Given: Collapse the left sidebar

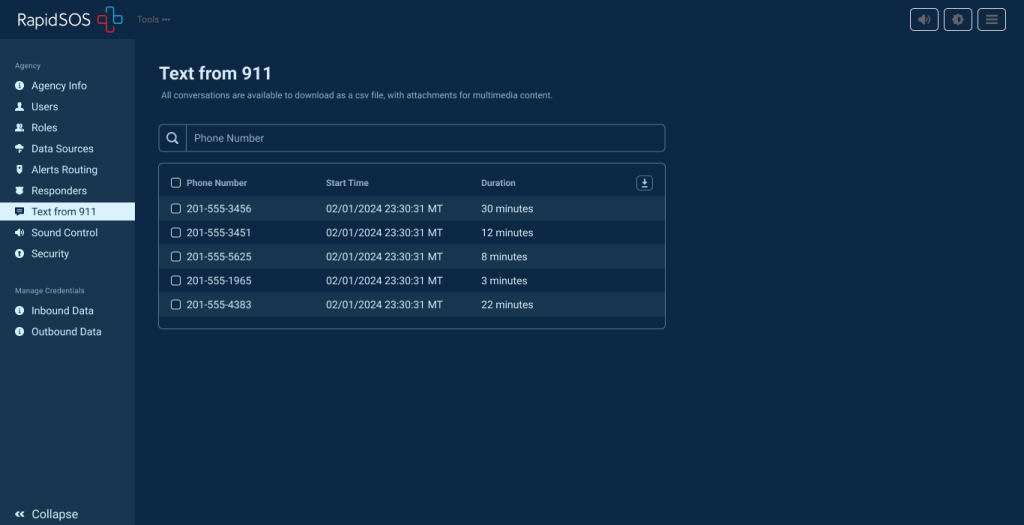Looking at the screenshot, I should point(46,514).
